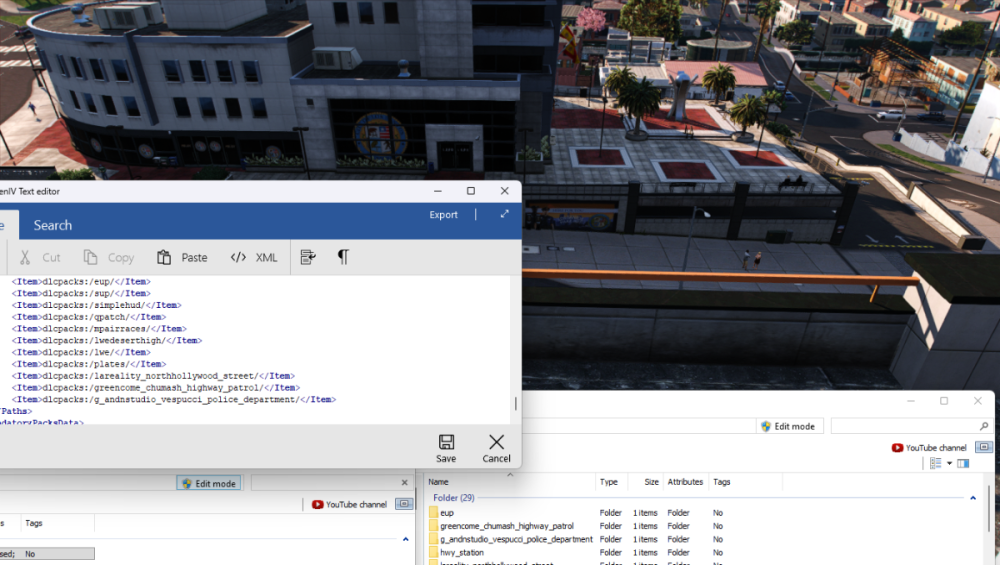This screenshot has width=1000, height=565.
Task: Click the Cancel X icon in text editor
Action: point(496,441)
